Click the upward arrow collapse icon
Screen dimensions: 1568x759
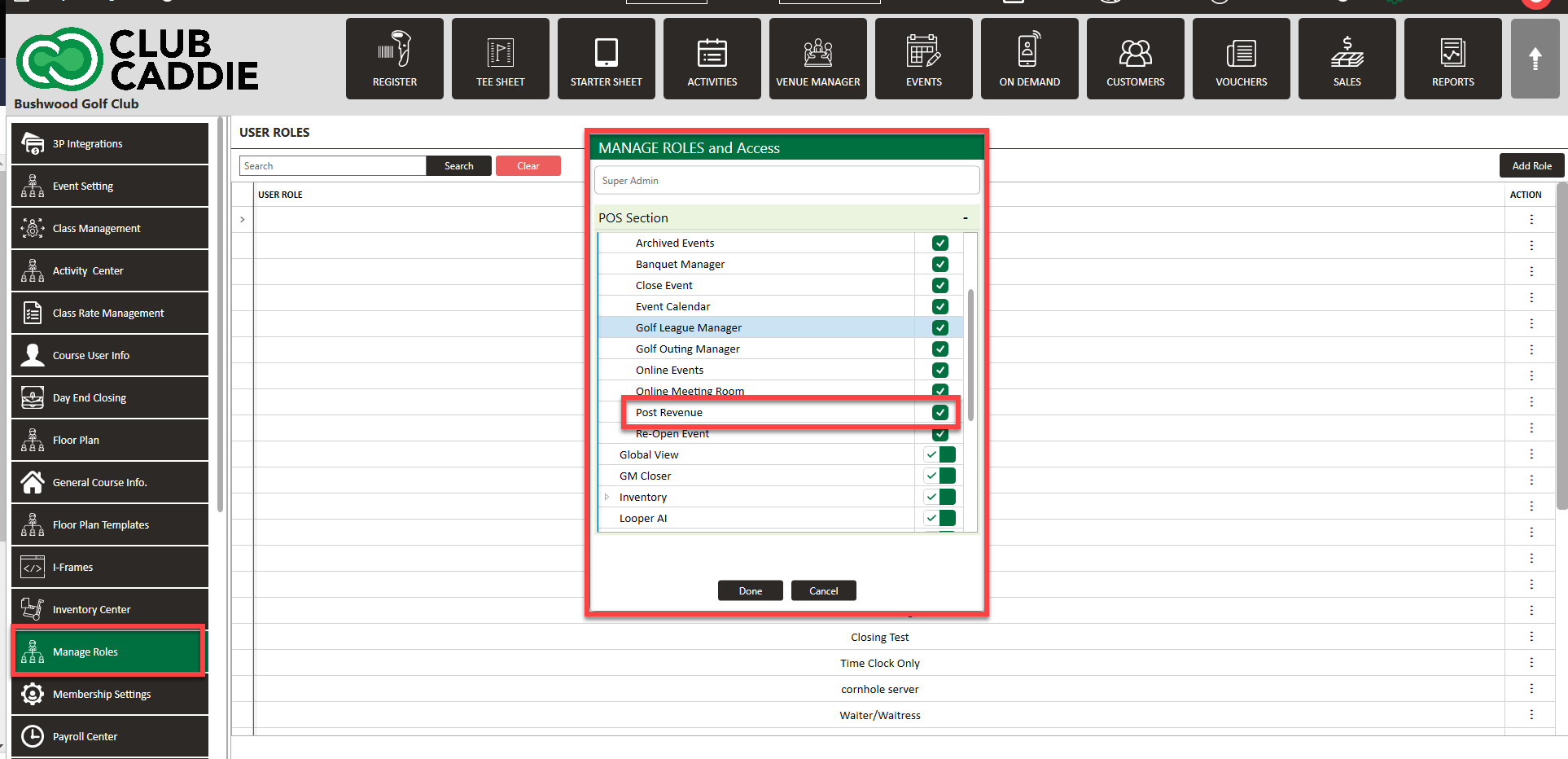(x=1535, y=59)
